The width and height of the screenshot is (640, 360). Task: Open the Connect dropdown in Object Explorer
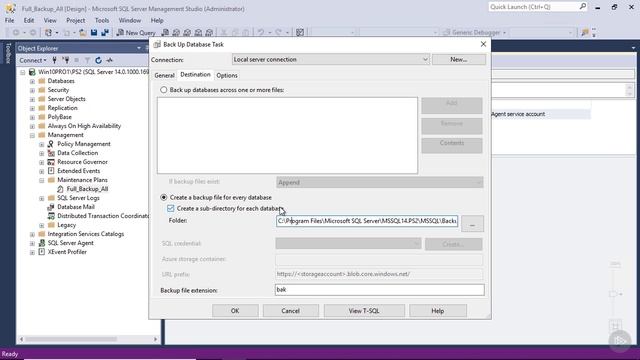click(x=33, y=60)
